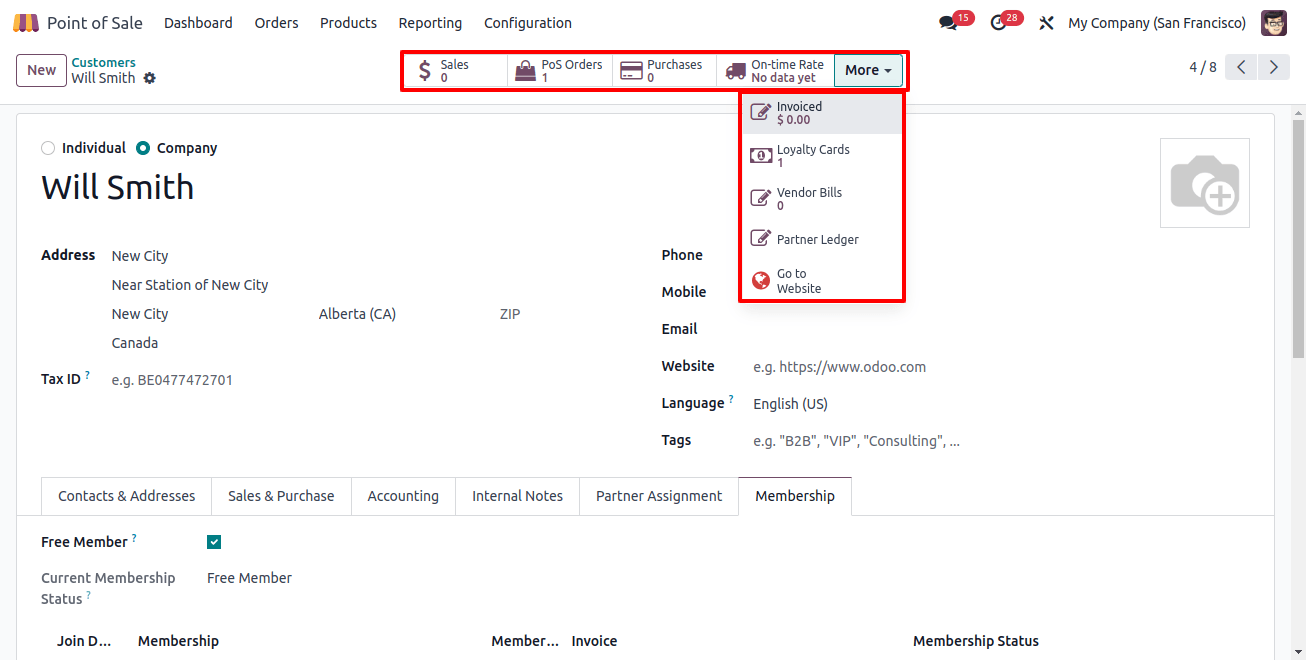
Task: Open the company switcher My Company (San Francisco)
Action: coord(1157,22)
